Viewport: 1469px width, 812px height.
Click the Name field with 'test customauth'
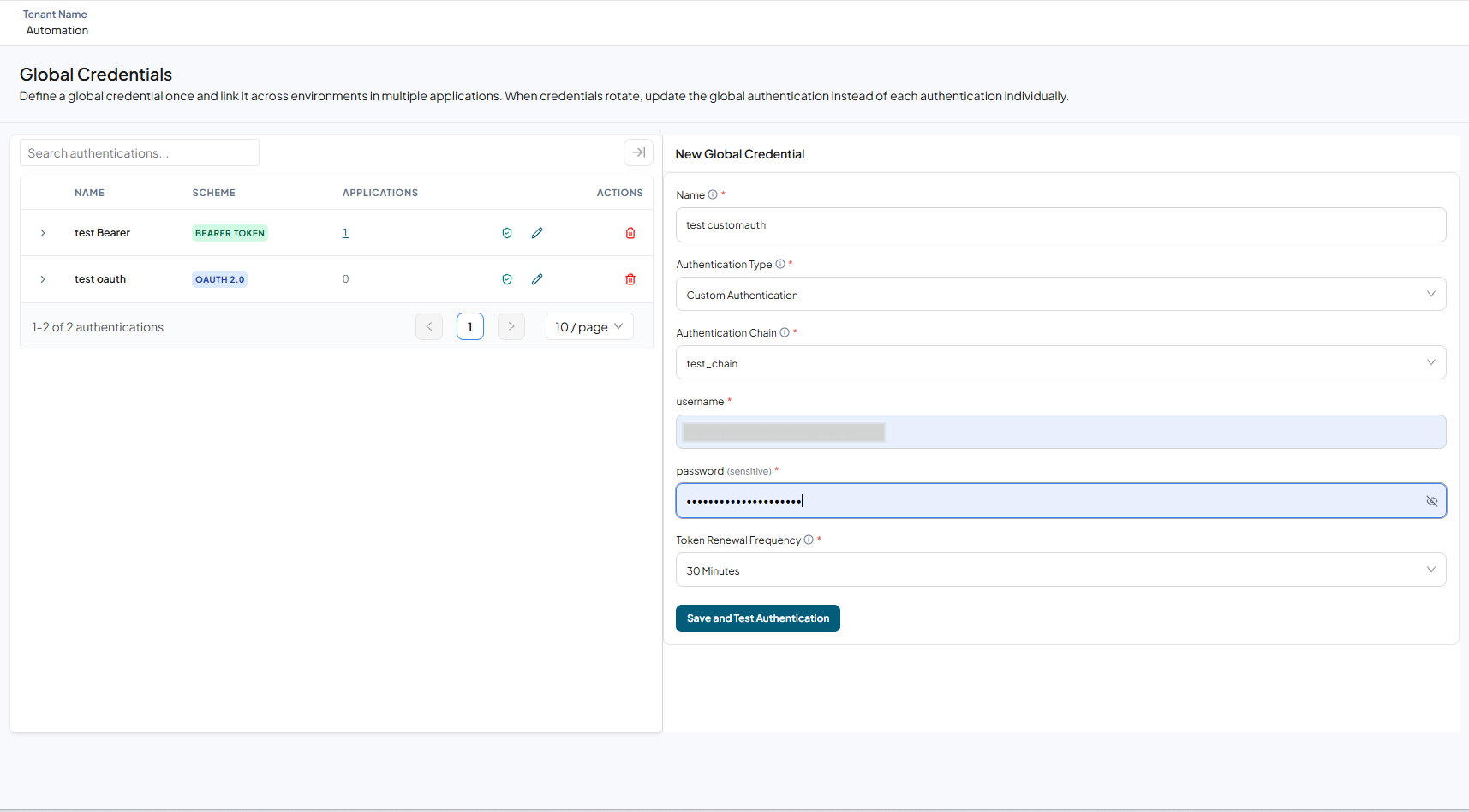coord(1060,224)
